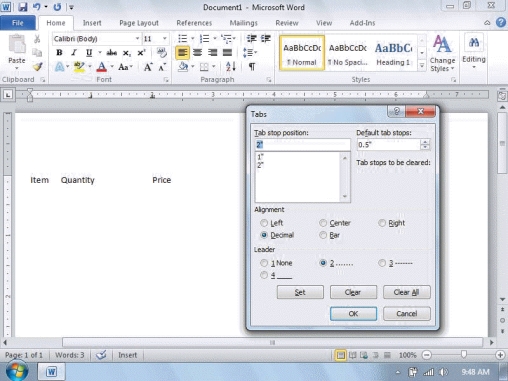
Task: Click the Zoom In plus button
Action: 500,355
